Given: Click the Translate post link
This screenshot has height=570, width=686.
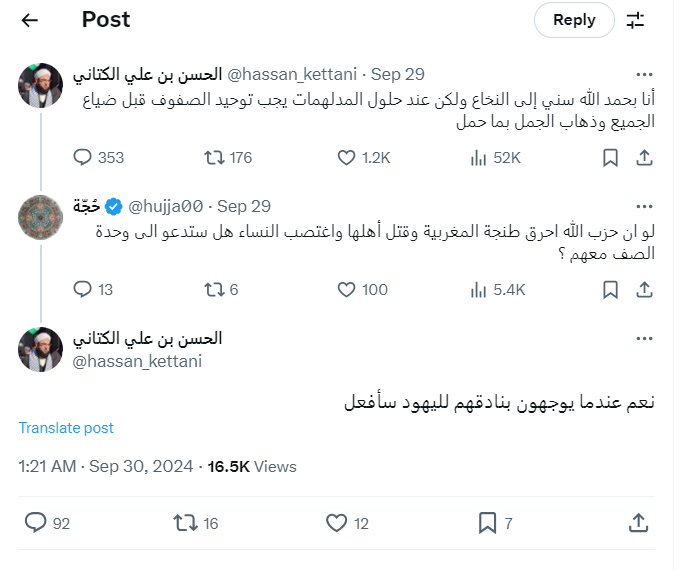Looking at the screenshot, I should 66,428.
